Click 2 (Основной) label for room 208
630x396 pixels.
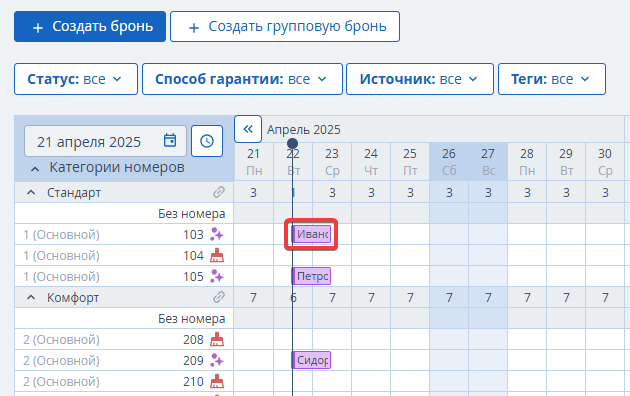pyautogui.click(x=61, y=340)
